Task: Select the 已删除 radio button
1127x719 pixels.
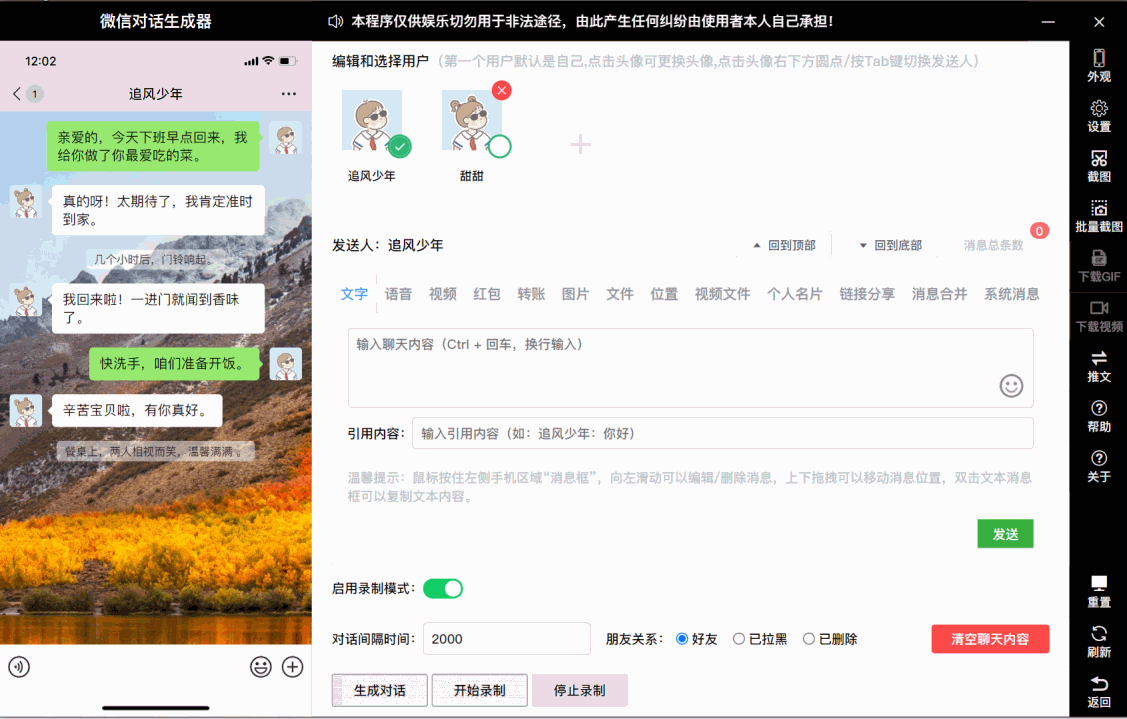Action: coord(809,639)
